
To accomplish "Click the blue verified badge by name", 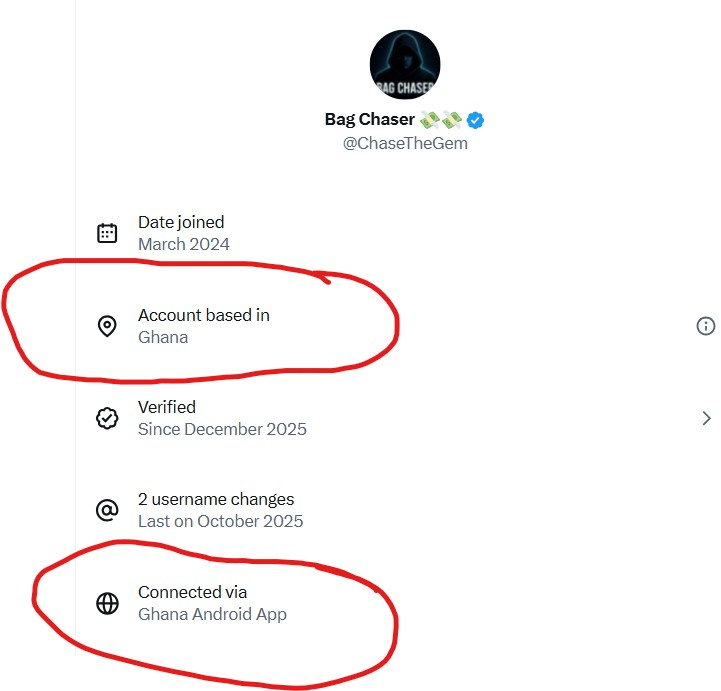I will pyautogui.click(x=476, y=120).
